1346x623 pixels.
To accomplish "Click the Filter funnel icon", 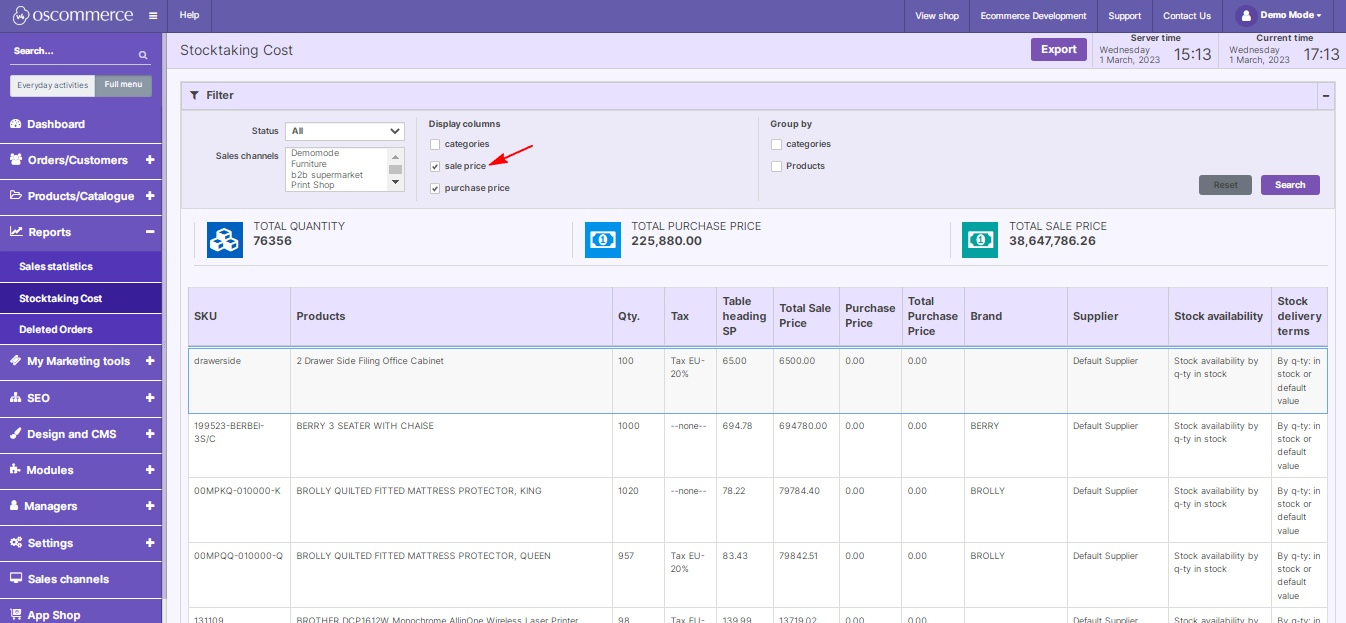I will [x=195, y=95].
